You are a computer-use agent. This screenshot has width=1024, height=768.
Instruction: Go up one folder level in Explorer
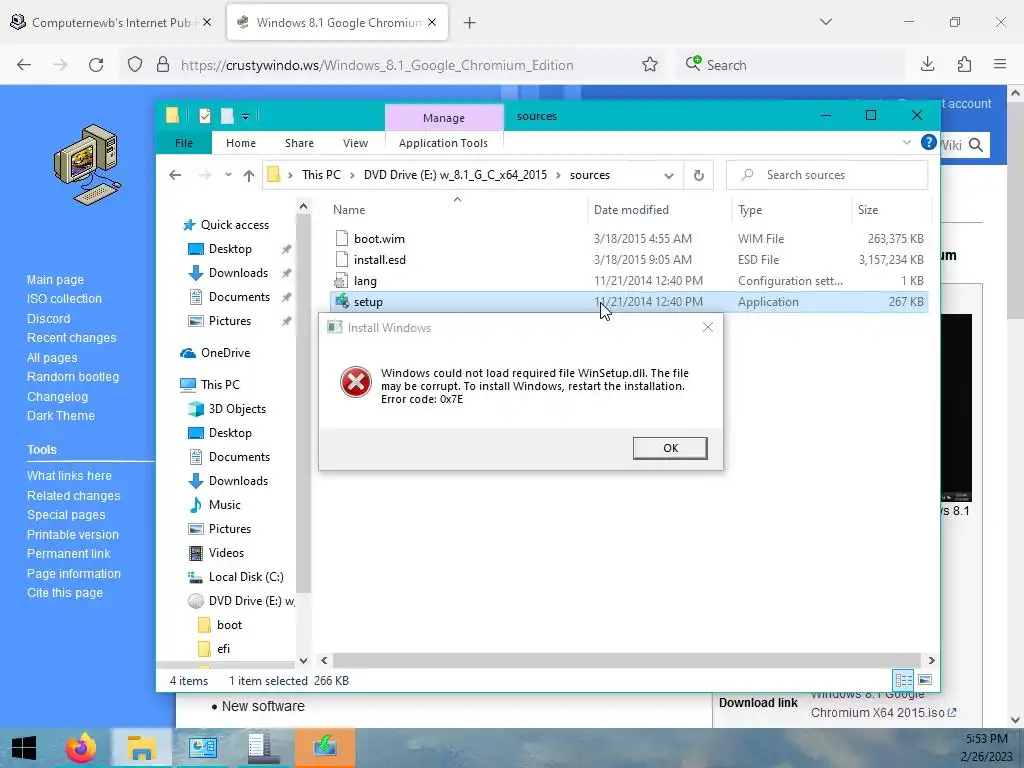(249, 175)
